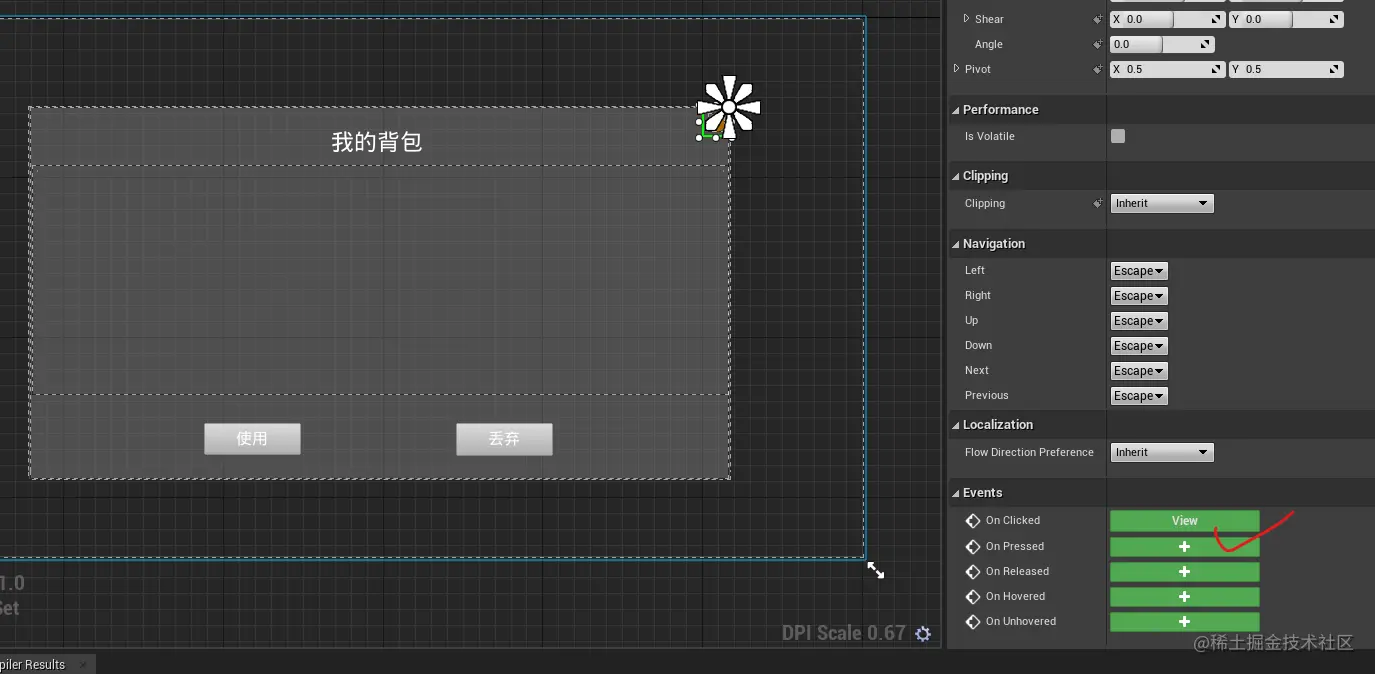Collapse the Events section

point(955,493)
